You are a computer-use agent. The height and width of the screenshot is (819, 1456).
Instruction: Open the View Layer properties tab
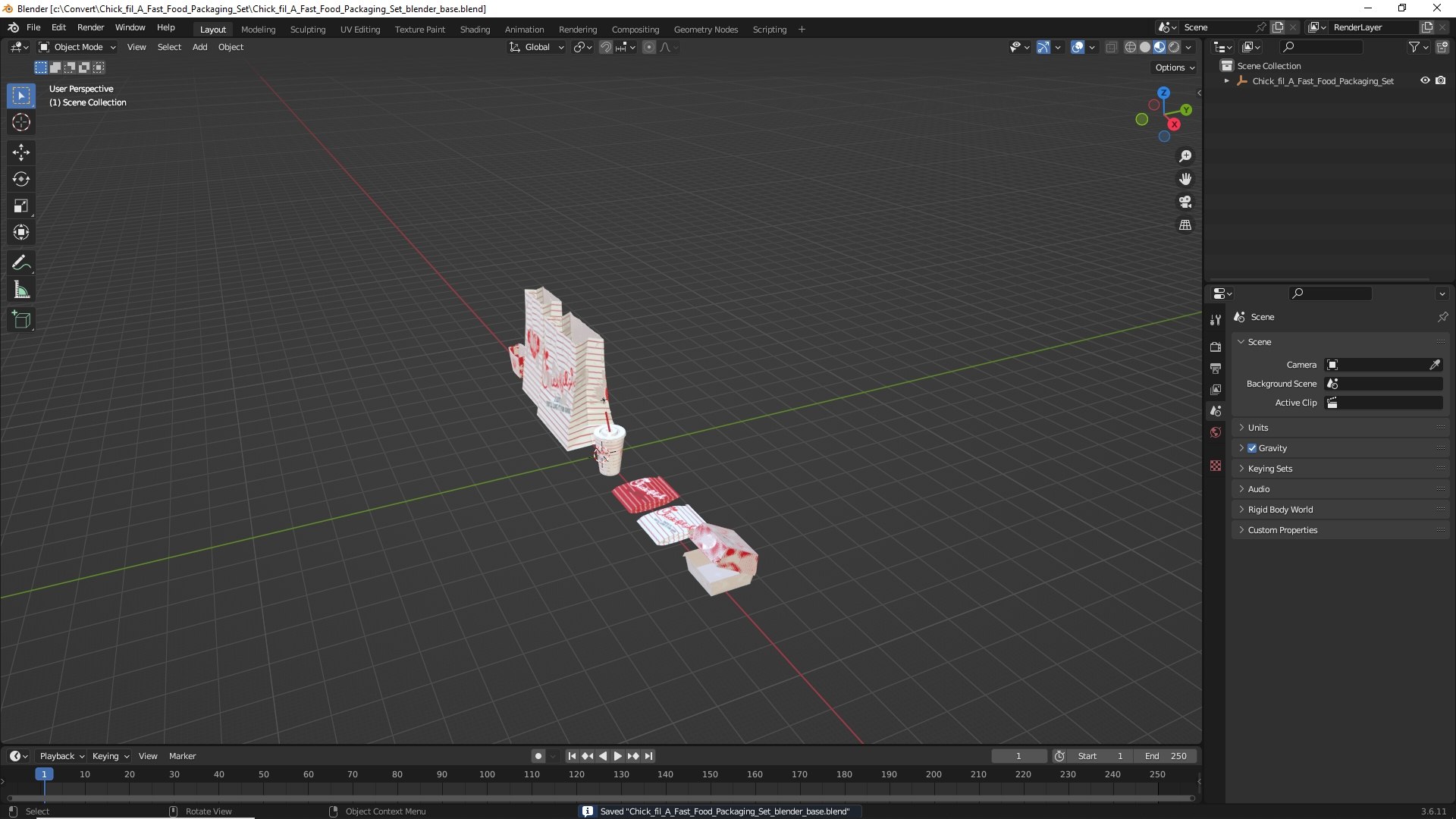(1216, 389)
